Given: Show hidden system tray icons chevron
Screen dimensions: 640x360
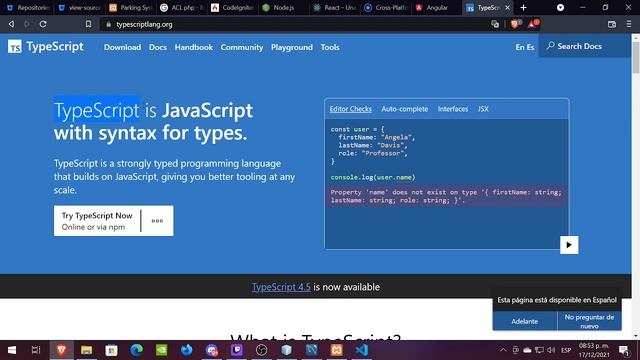Looking at the screenshot, I should click(x=503, y=350).
